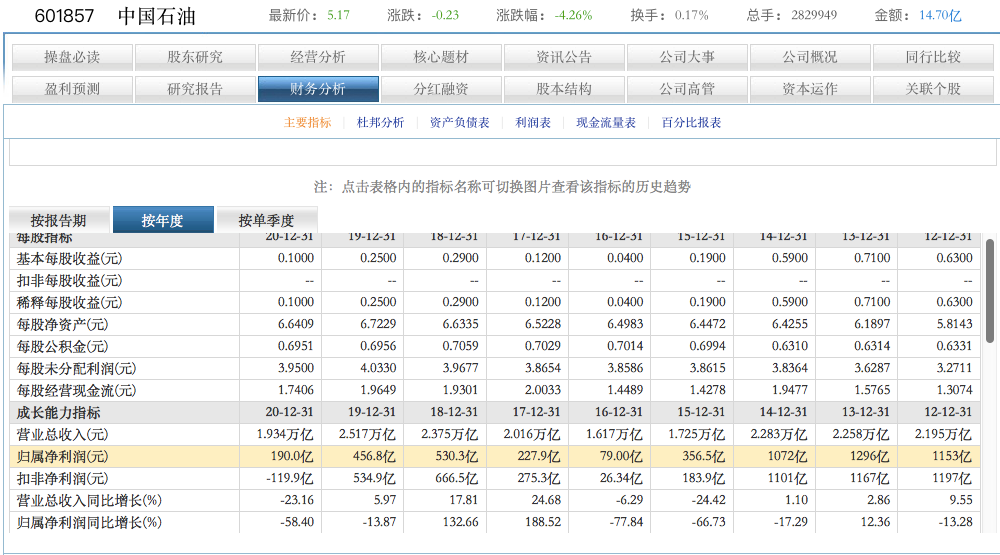Screen dimensions: 1000x555
Task: Click the latest price 5.17
Action: tap(339, 15)
